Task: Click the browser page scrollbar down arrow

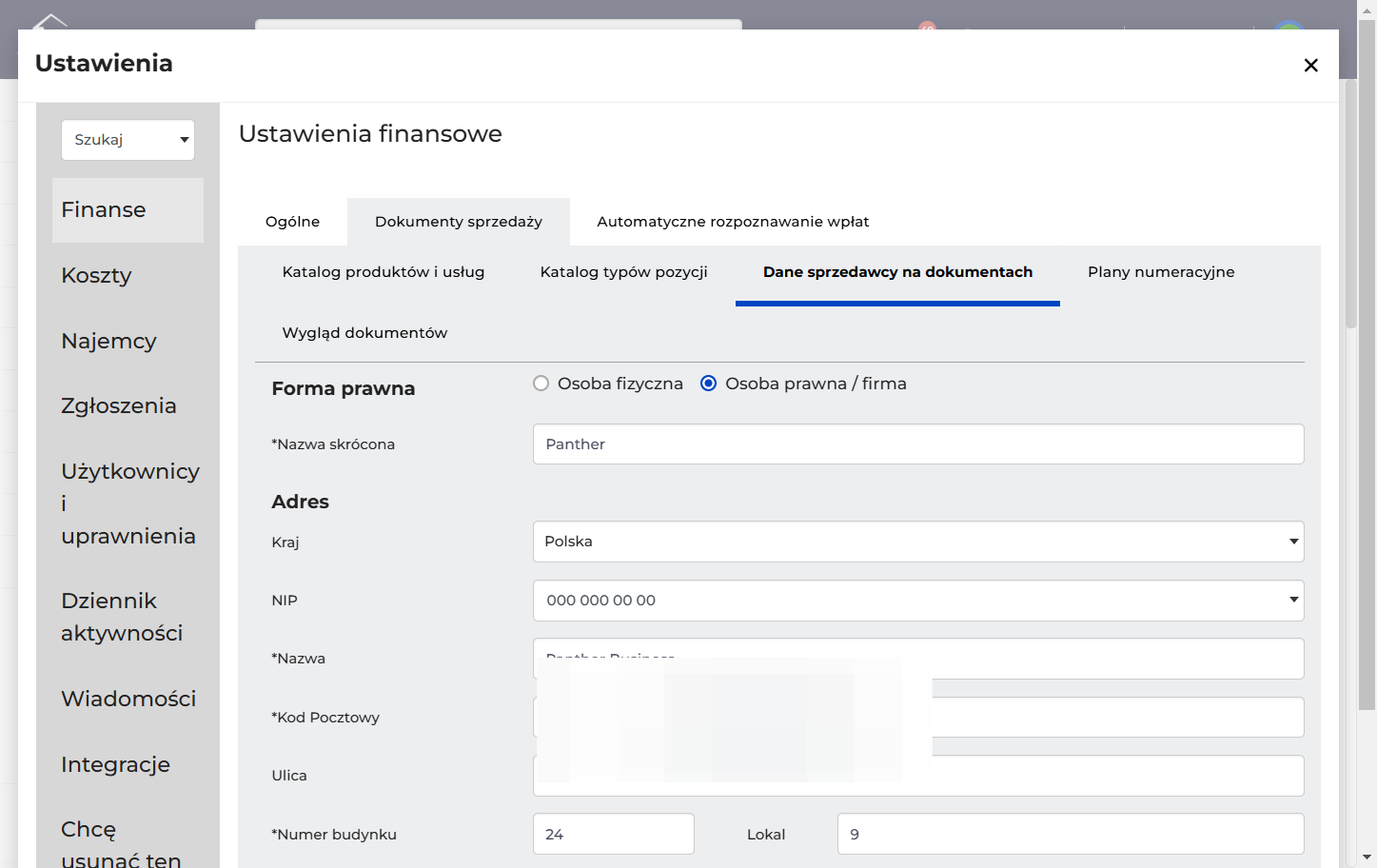Action: point(1367,858)
